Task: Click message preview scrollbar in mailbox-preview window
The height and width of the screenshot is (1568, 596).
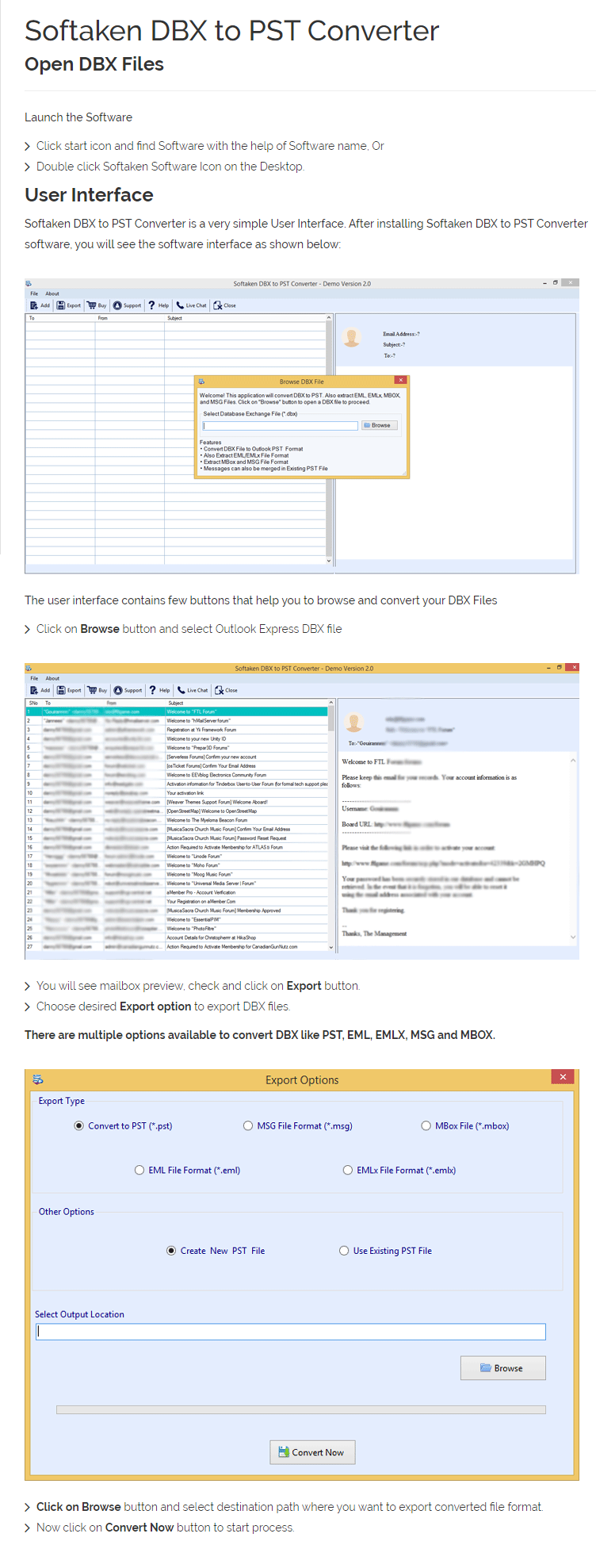Action: (x=572, y=849)
